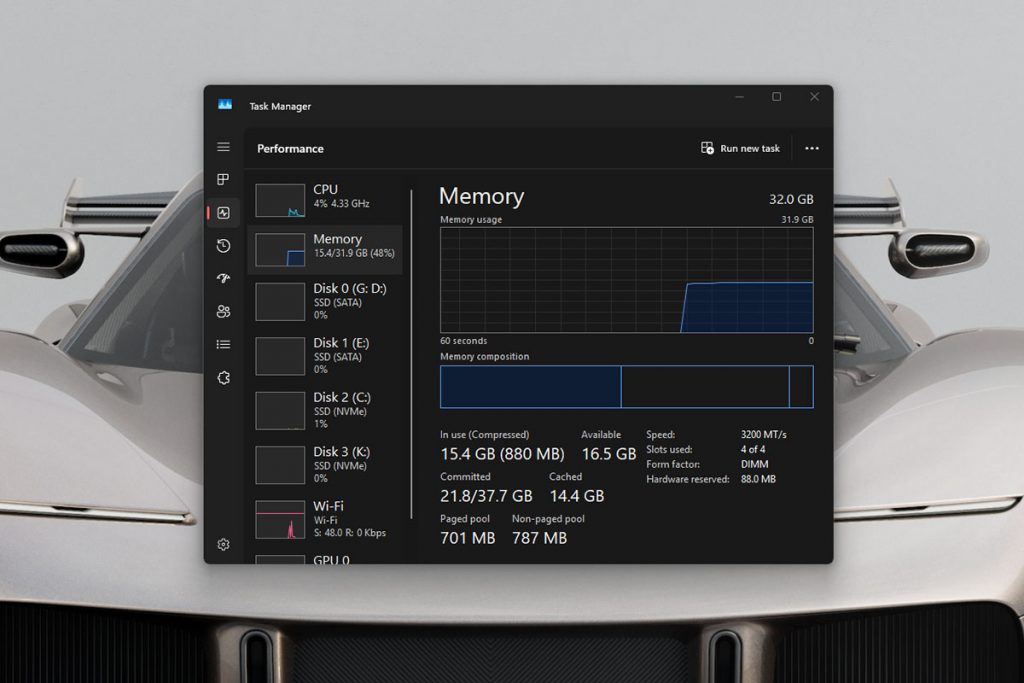1024x683 pixels.
Task: Click the Paged pool 701 MB value
Action: coord(468,538)
